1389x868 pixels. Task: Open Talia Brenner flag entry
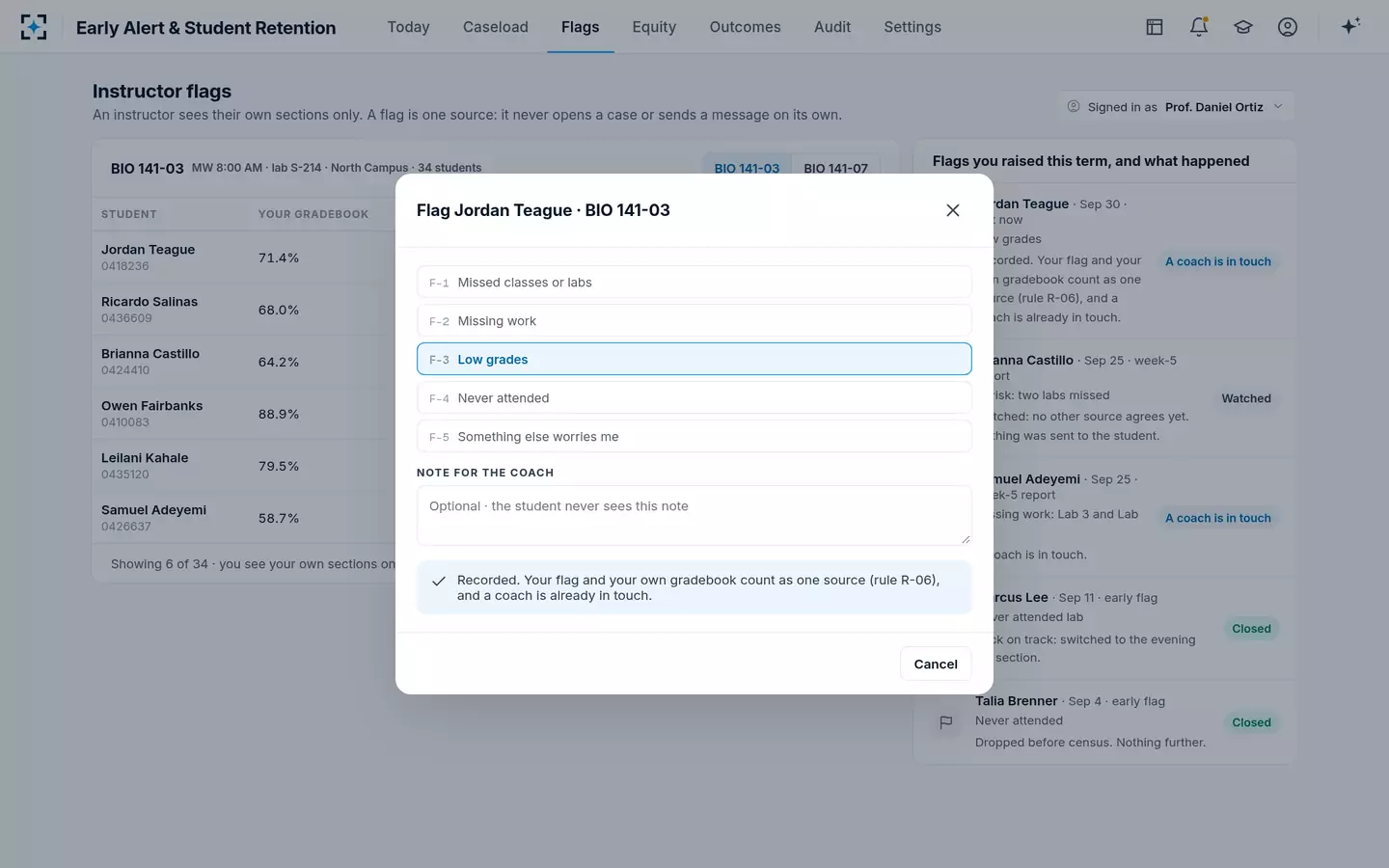click(1104, 721)
